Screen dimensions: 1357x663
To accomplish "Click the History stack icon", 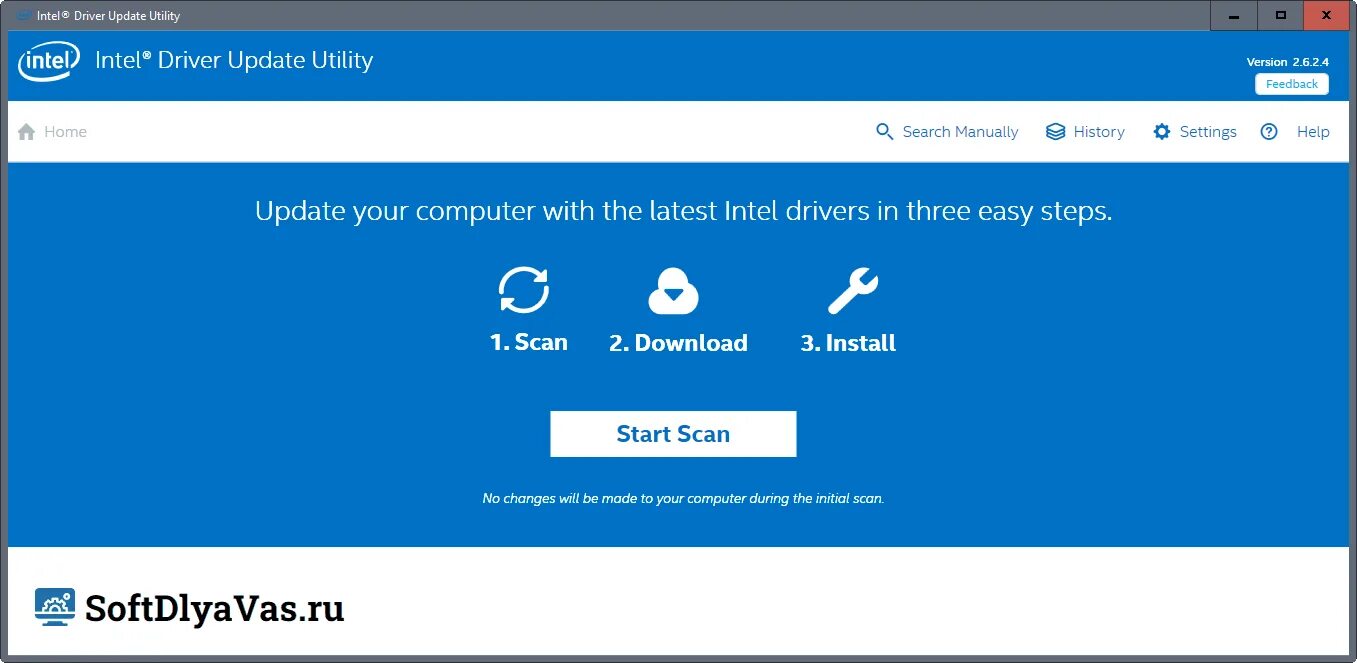I will click(x=1055, y=132).
